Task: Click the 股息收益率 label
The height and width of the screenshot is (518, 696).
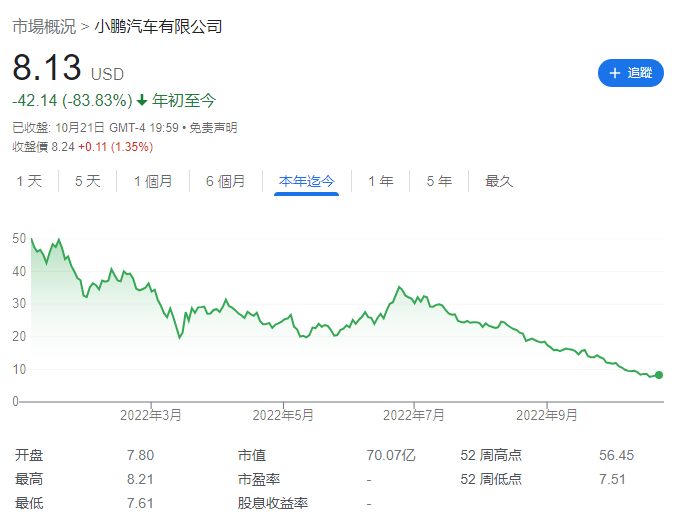Action: click(273, 503)
